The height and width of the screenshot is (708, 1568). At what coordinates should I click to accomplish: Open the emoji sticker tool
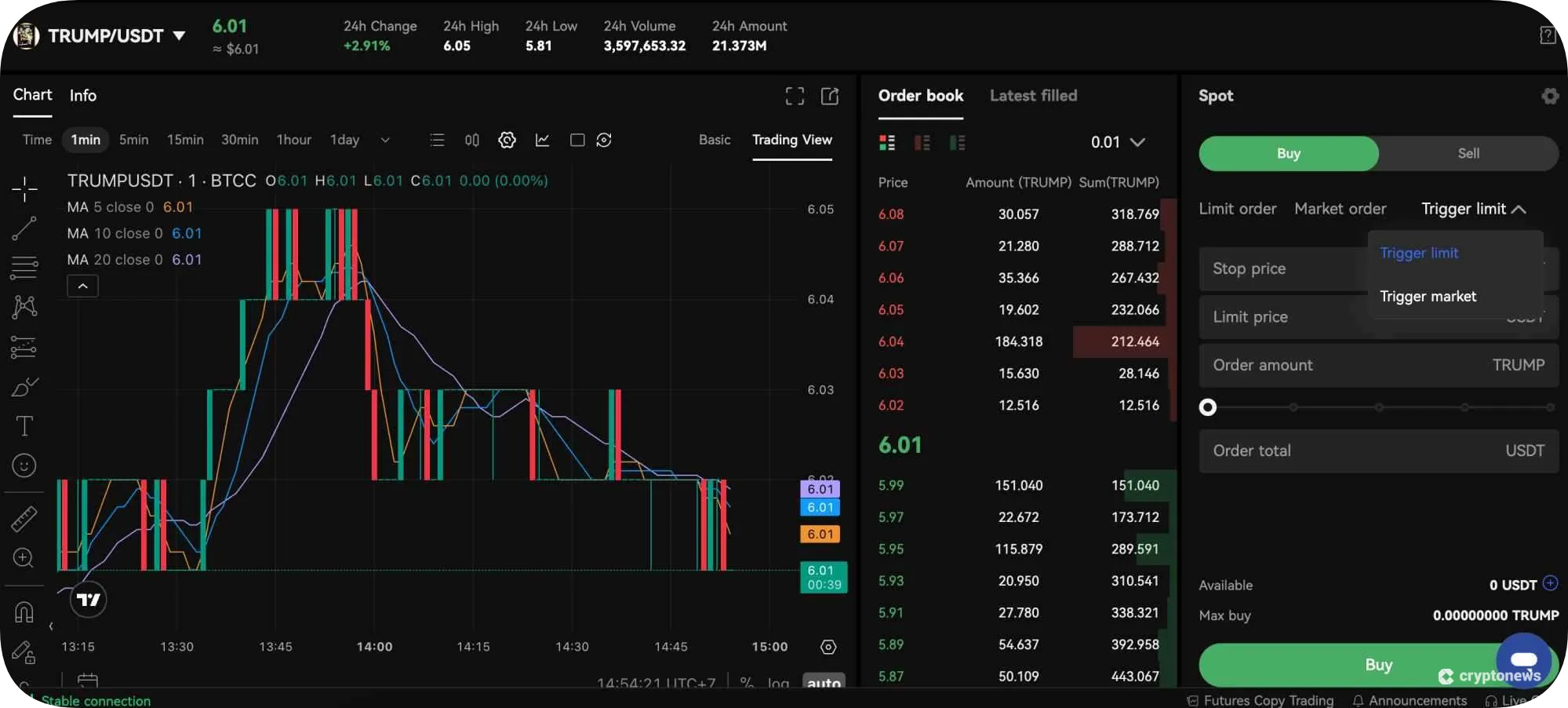24,466
